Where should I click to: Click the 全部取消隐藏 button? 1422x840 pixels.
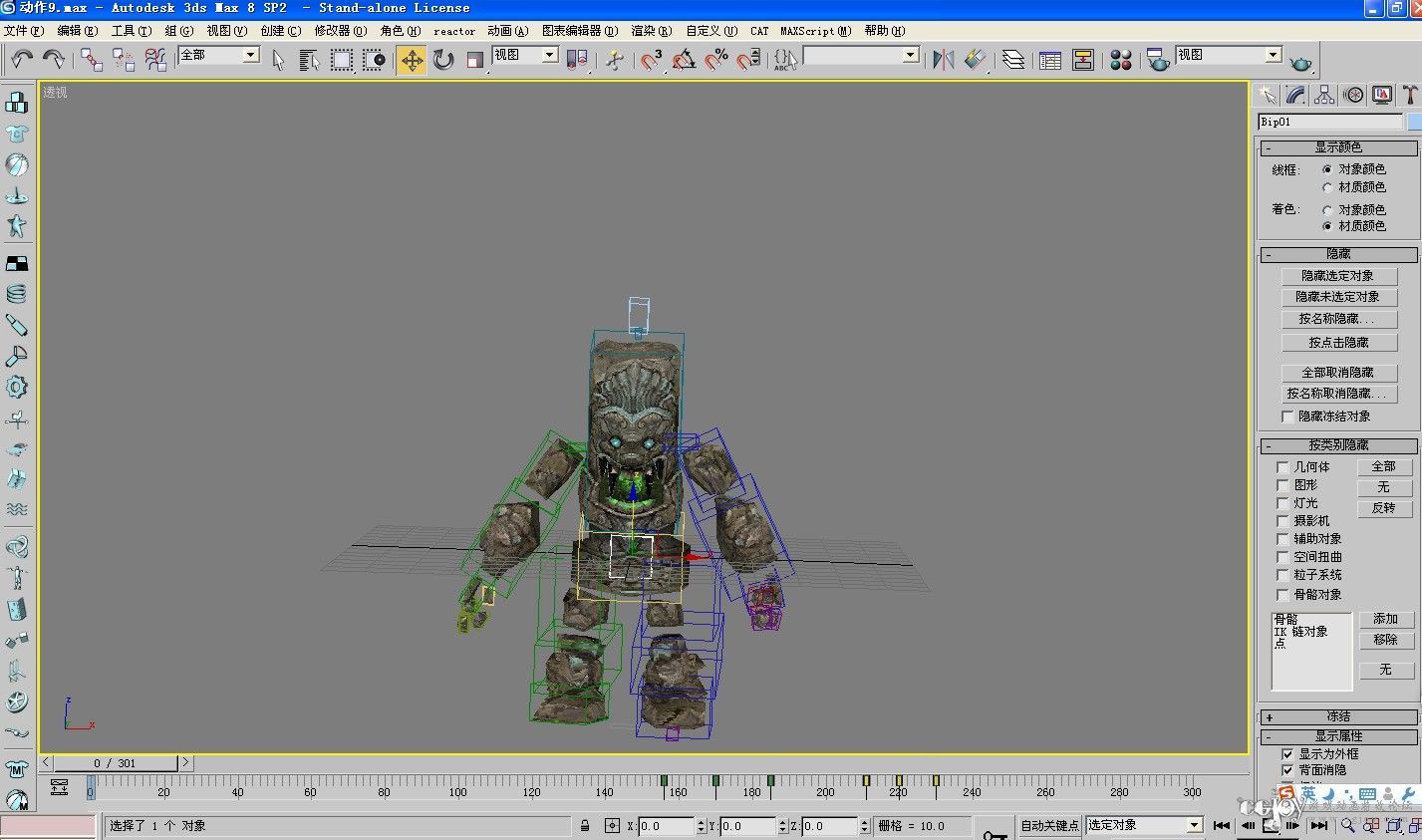1338,373
